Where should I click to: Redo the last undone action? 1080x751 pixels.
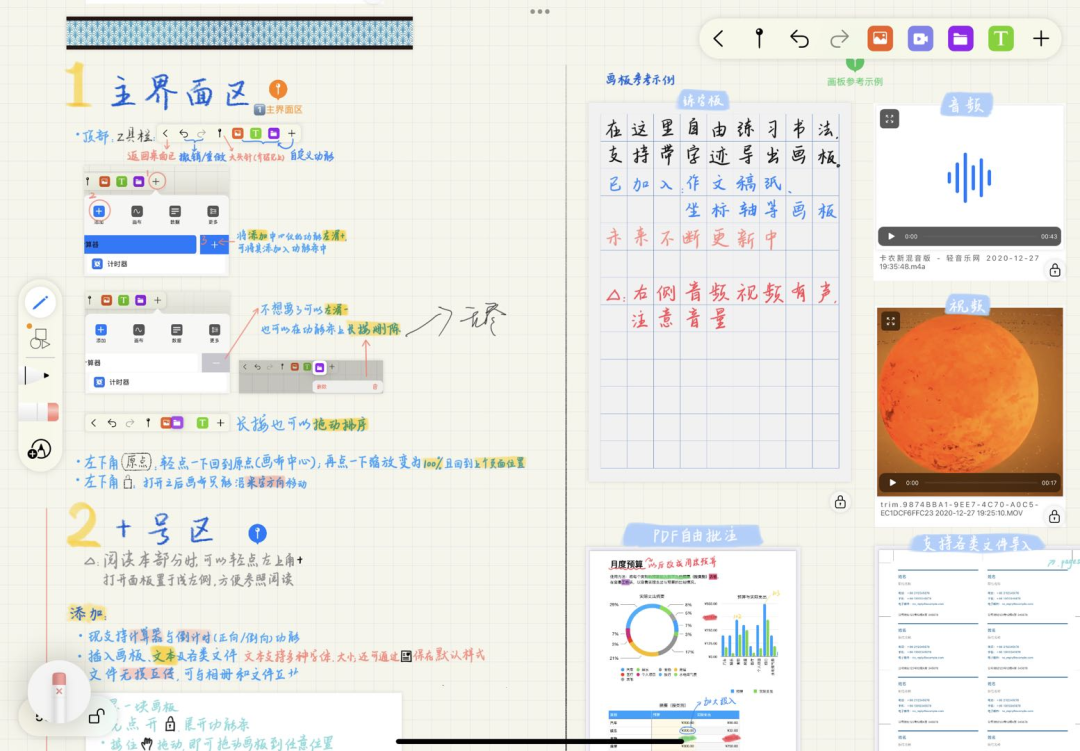pos(840,38)
